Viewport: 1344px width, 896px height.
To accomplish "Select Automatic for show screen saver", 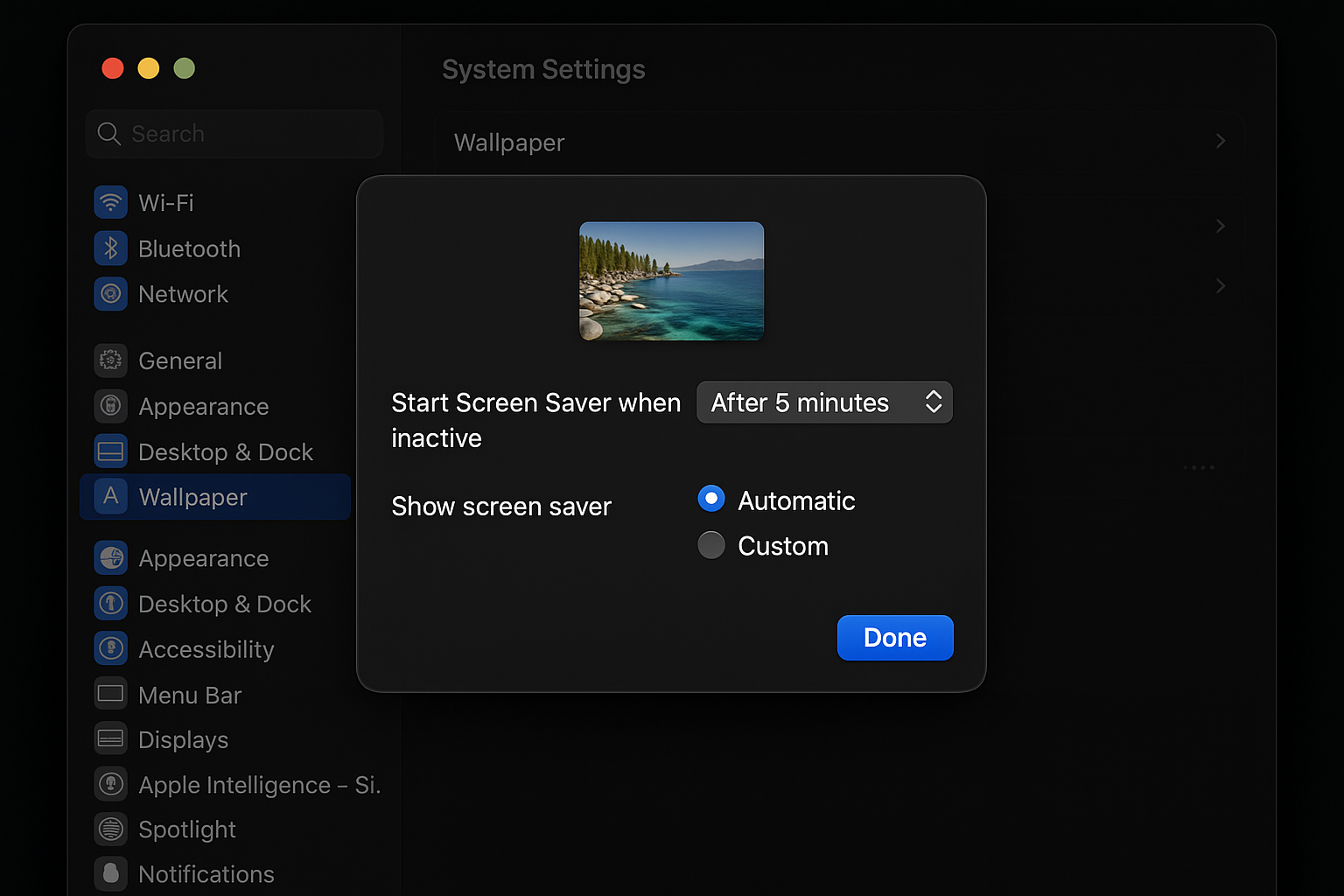I will (711, 498).
